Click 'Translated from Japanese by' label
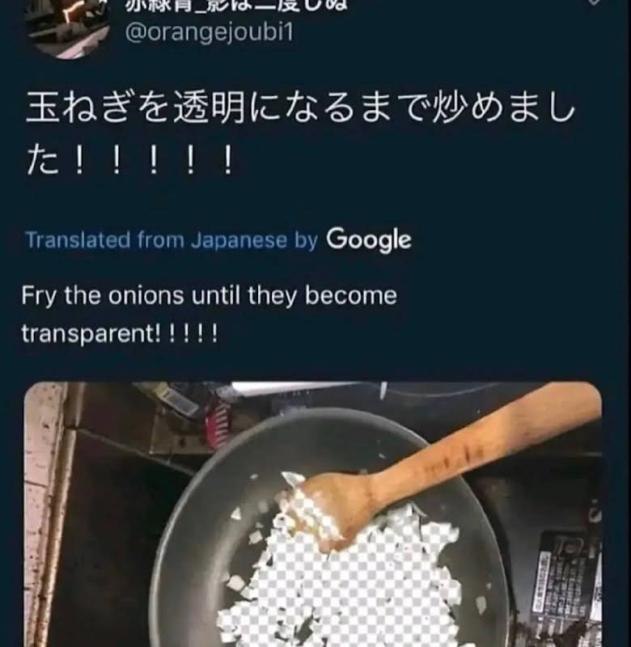The height and width of the screenshot is (647, 631). point(171,240)
